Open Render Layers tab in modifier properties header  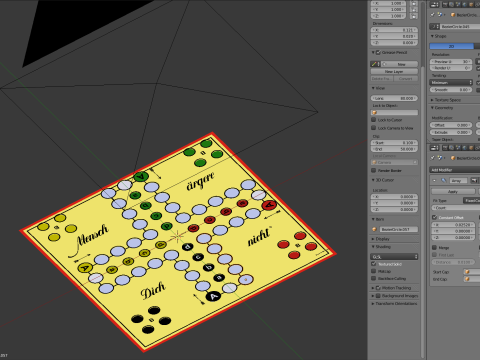[x=452, y=148]
